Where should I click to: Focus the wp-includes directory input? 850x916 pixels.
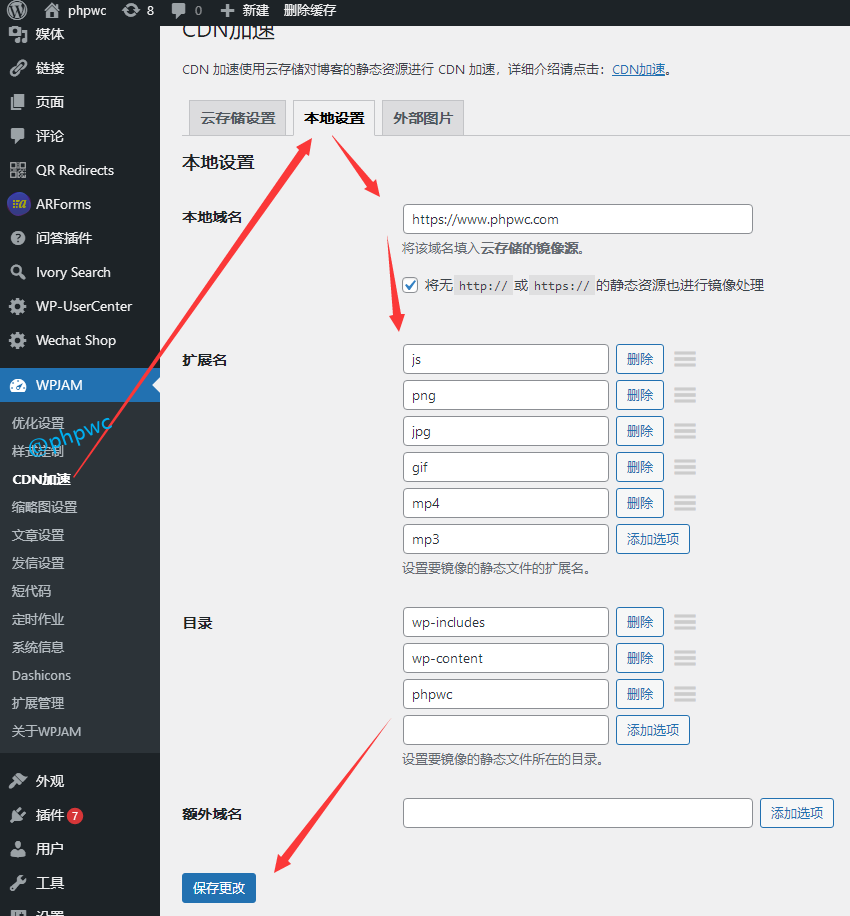tap(505, 622)
